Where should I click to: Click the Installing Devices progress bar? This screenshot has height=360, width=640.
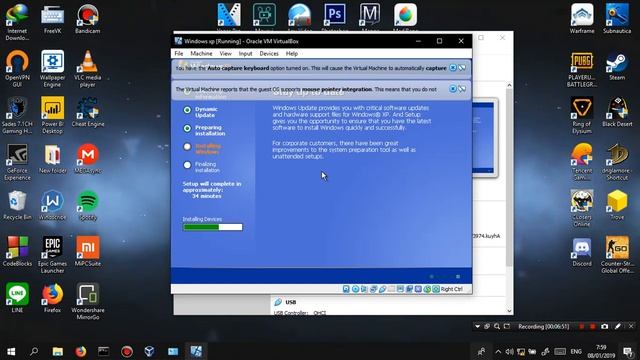coord(213,227)
